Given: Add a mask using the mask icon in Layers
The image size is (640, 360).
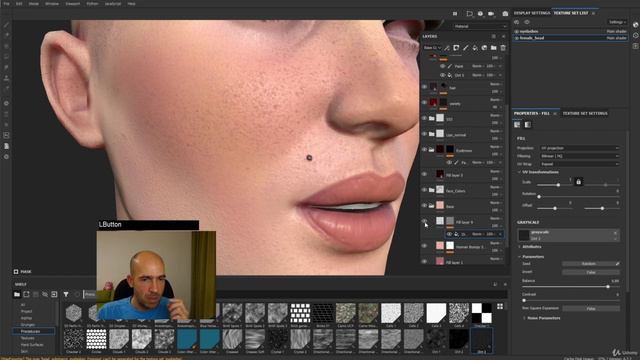Looking at the screenshot, I should (x=456, y=48).
